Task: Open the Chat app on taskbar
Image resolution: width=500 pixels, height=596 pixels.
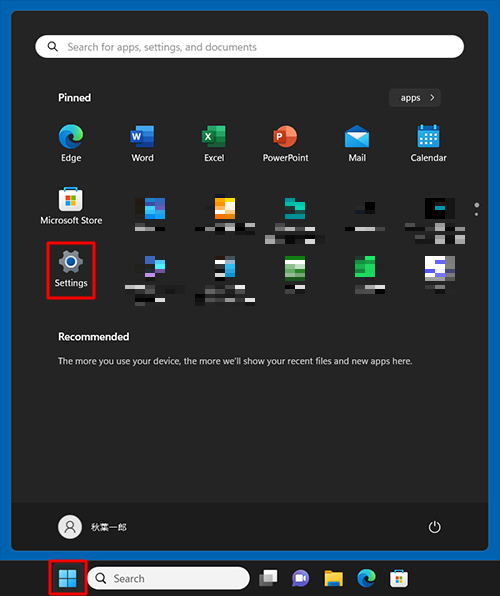Action: [x=300, y=578]
